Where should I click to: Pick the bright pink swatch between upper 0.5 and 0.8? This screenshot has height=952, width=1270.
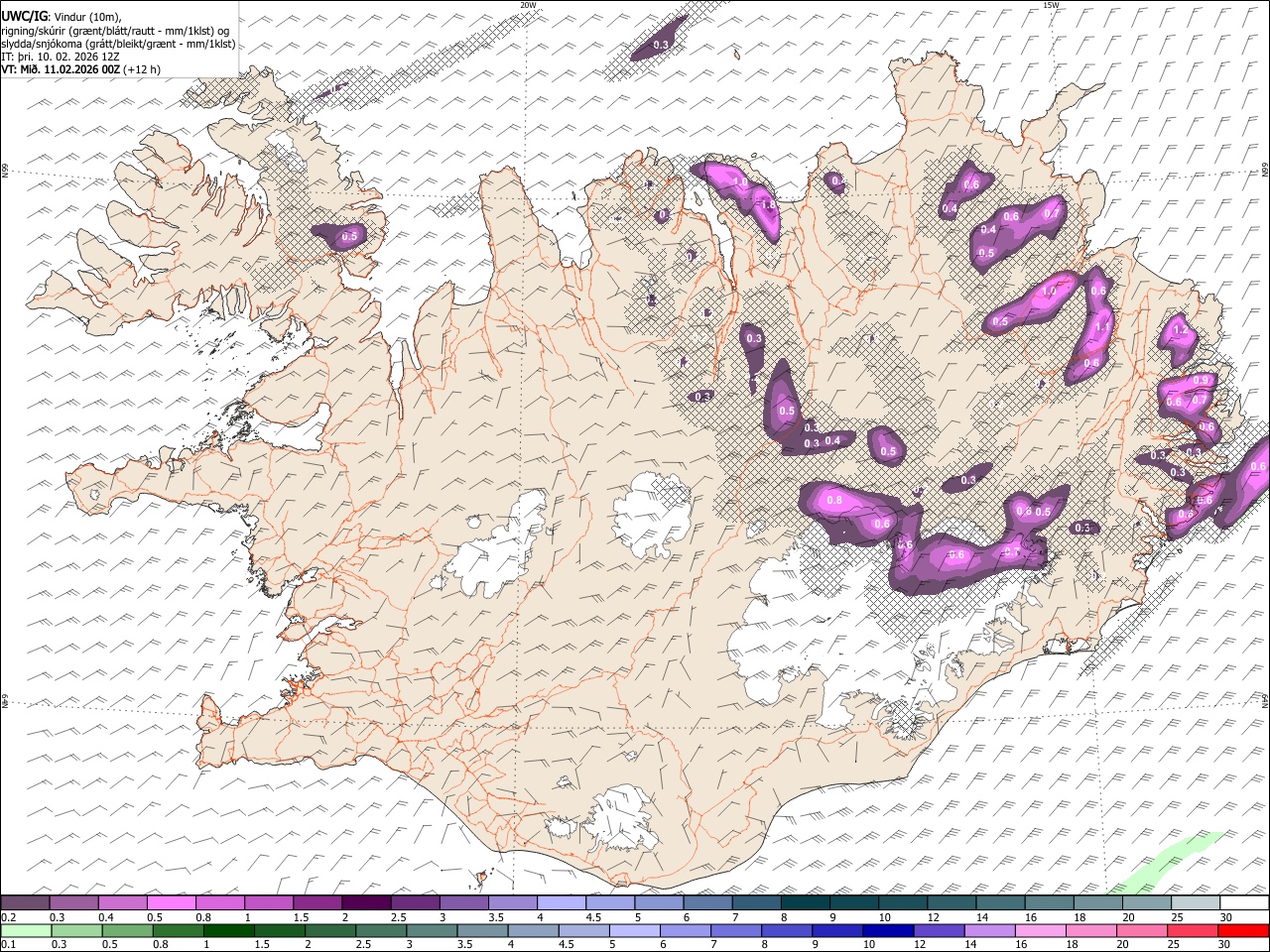[x=171, y=903]
